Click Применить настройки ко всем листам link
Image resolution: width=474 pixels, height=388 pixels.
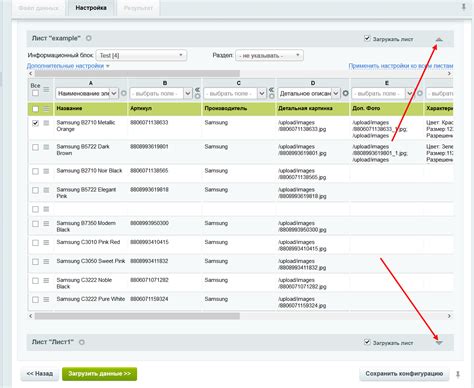401,66
